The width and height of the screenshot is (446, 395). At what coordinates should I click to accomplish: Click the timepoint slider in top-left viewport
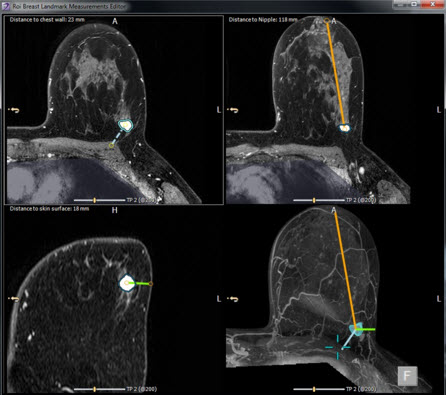[99, 200]
